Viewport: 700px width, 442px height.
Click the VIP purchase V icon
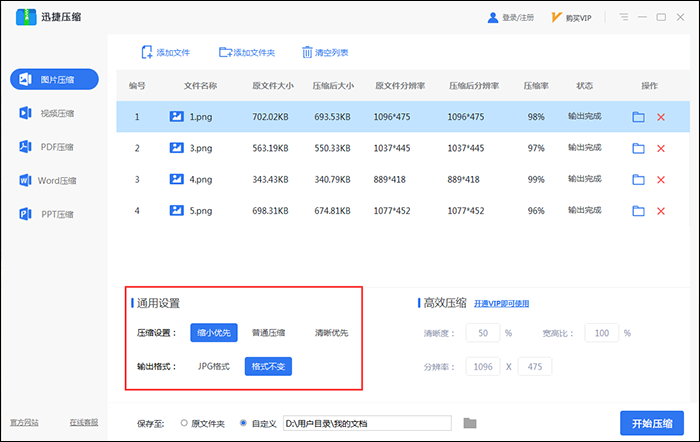click(x=556, y=17)
